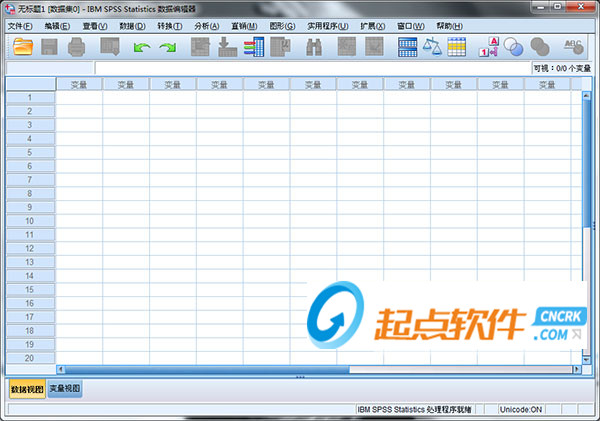This screenshot has height=421, width=600.
Task: Click the horizontal scrollbar left arrow
Action: click(60, 369)
